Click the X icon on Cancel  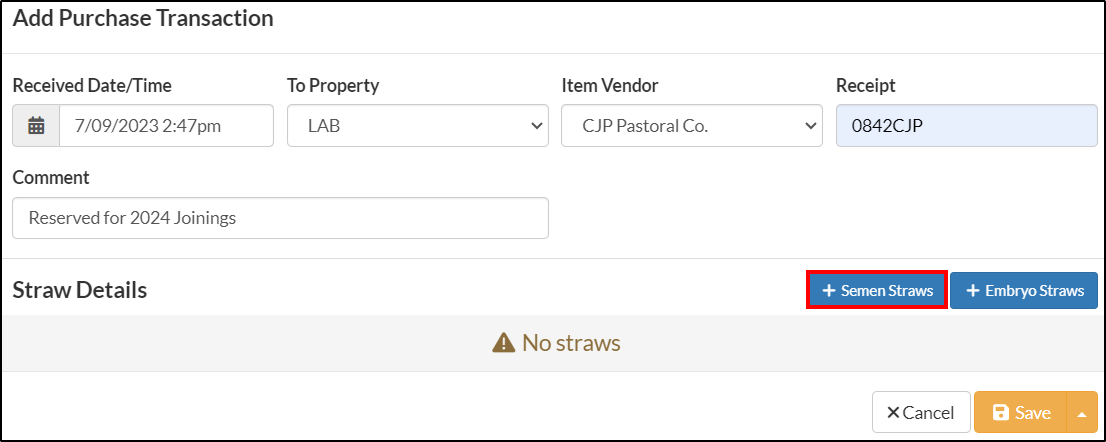point(892,412)
